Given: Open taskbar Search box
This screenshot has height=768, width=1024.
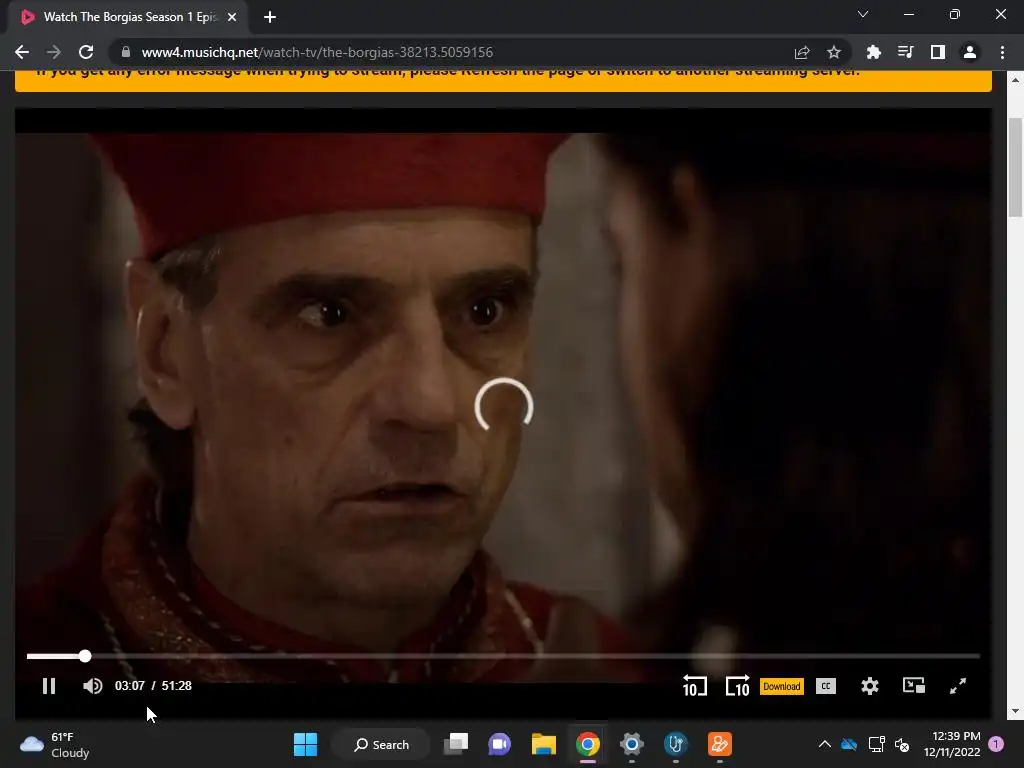Looking at the screenshot, I should [x=381, y=744].
